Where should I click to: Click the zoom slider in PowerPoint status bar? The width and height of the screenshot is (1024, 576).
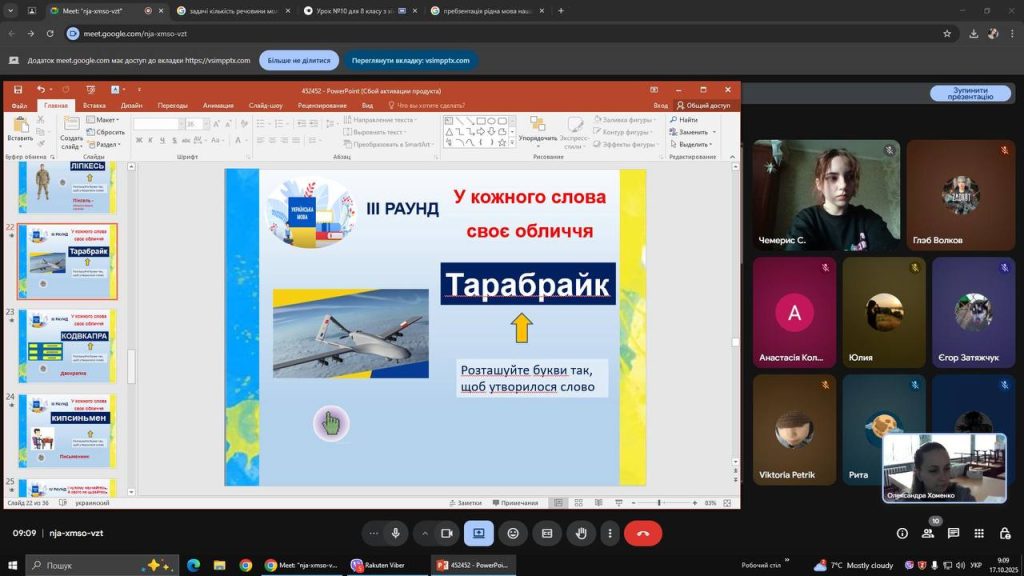click(x=658, y=503)
